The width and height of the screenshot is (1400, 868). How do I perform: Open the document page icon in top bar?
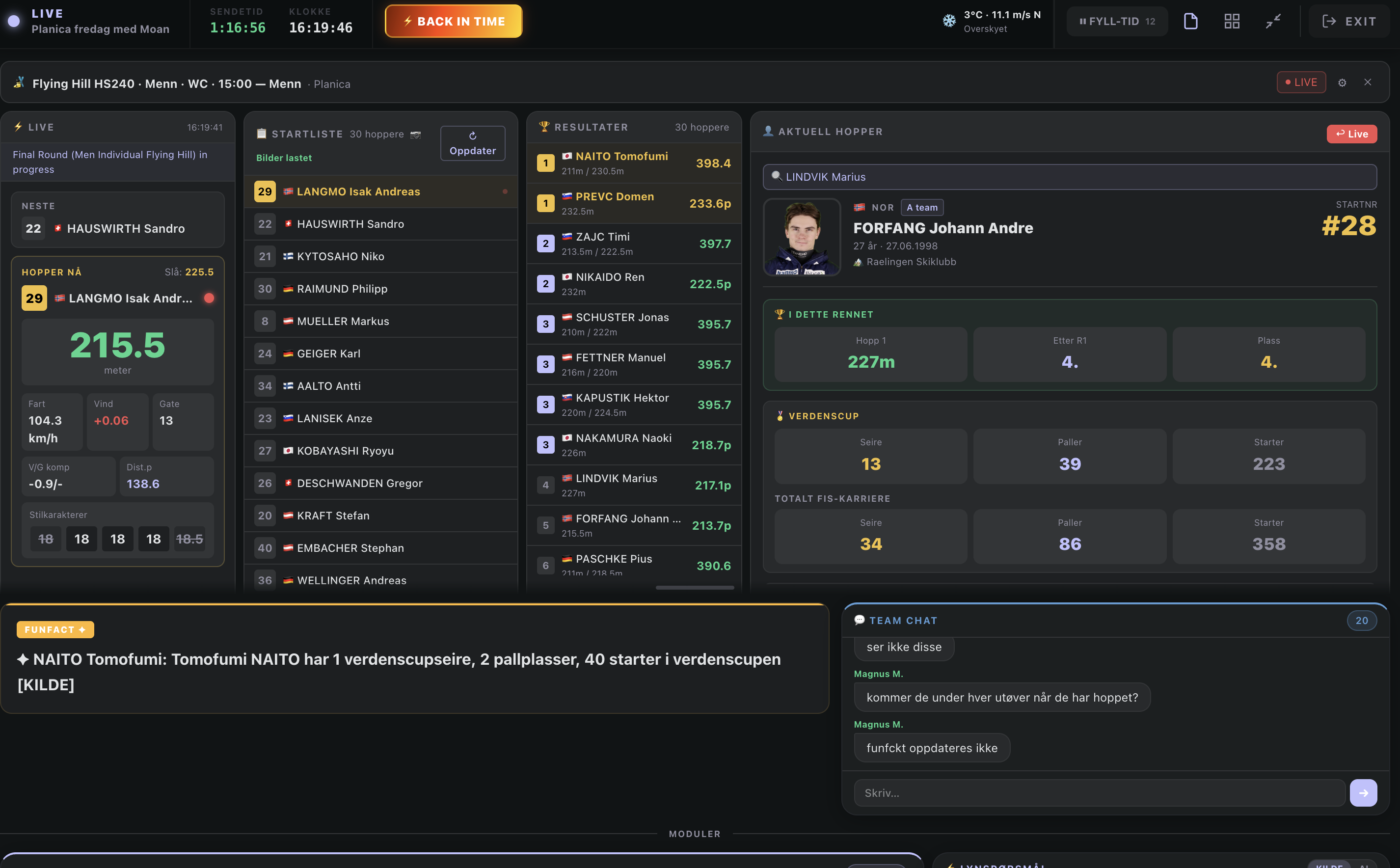pyautogui.click(x=1190, y=21)
